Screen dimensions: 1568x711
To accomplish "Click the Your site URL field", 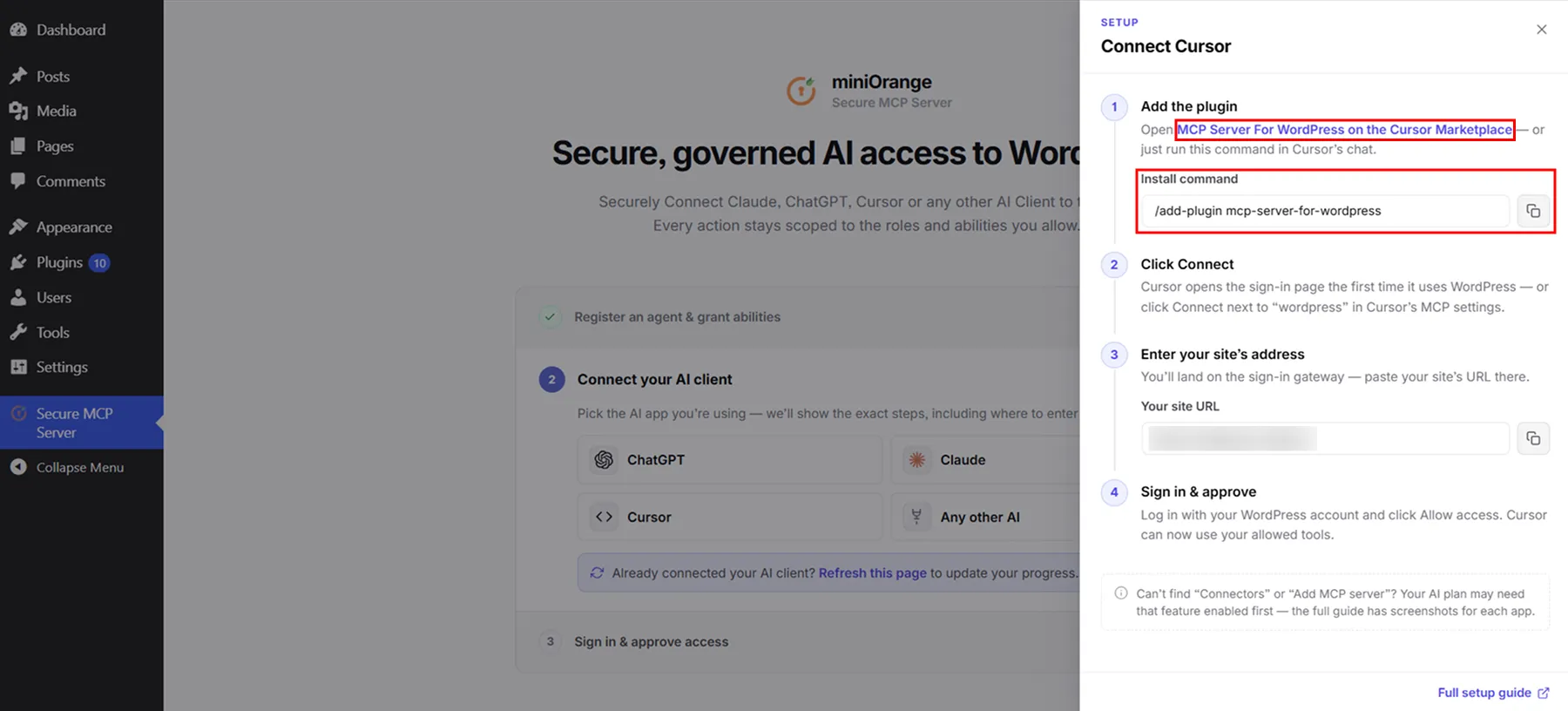I will [1325, 438].
